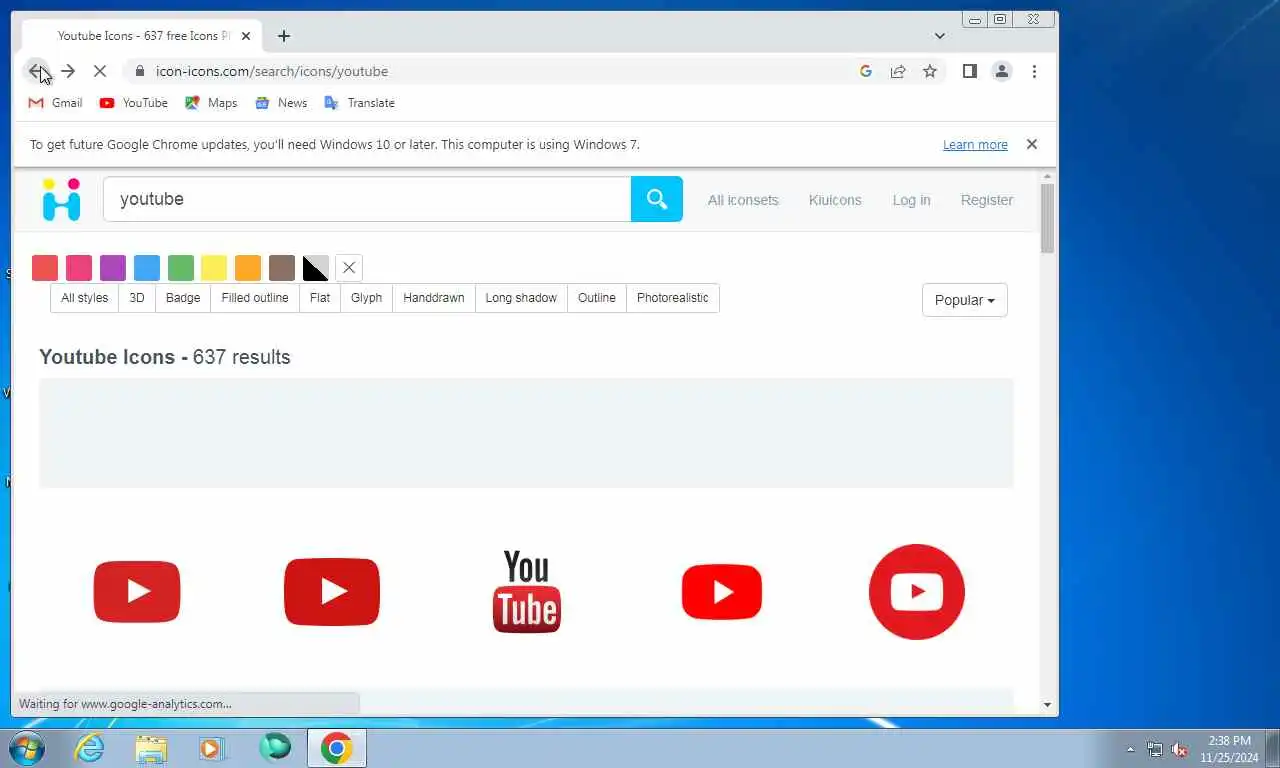Click the Google icon in address bar

coord(866,71)
